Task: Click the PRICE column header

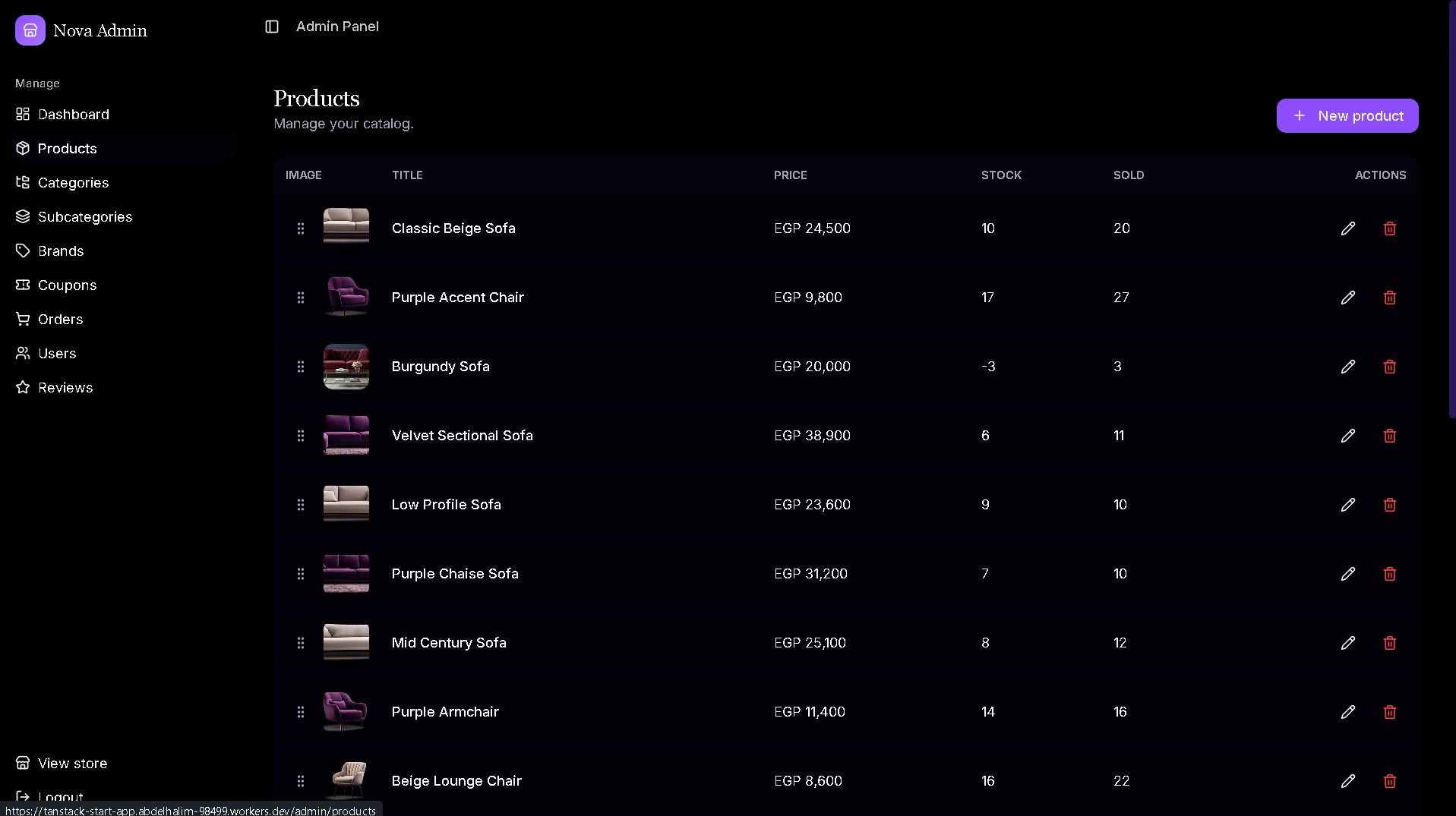Action: pos(791,175)
